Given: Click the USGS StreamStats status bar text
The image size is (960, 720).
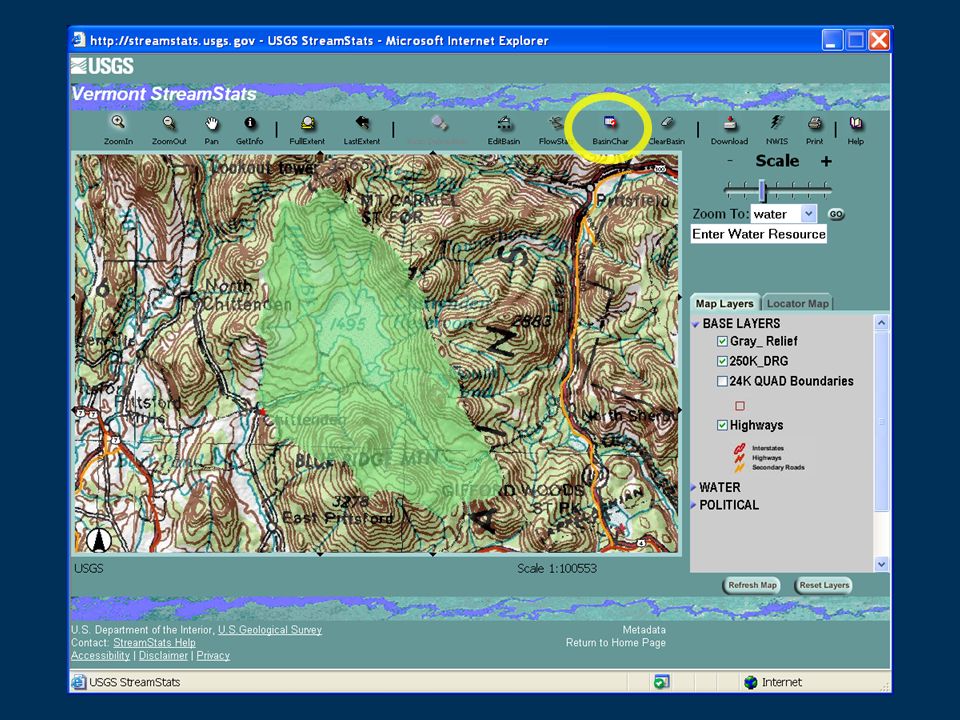Looking at the screenshot, I should click(x=135, y=682).
